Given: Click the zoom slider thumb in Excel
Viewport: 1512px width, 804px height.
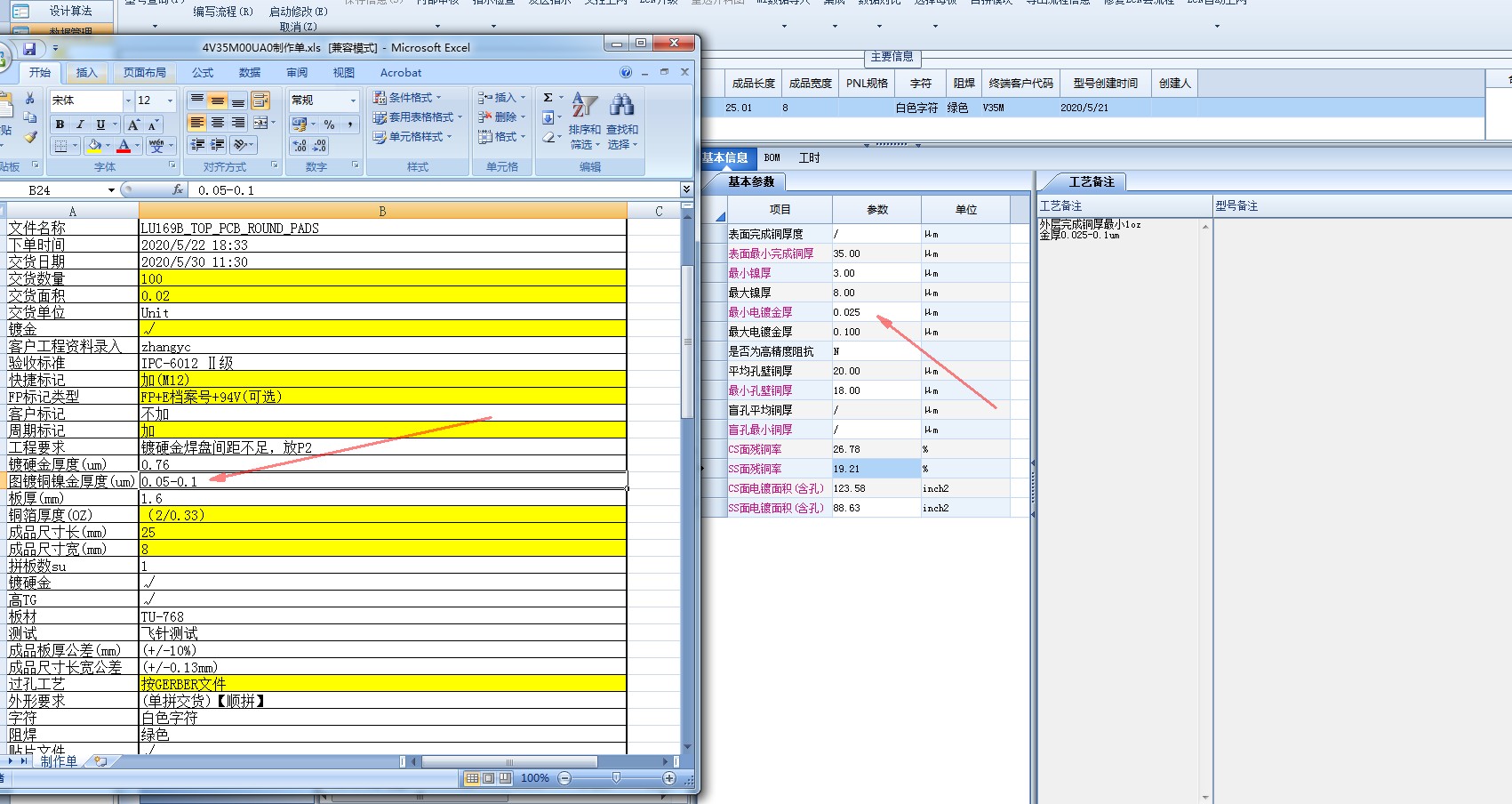Looking at the screenshot, I should point(616,778).
